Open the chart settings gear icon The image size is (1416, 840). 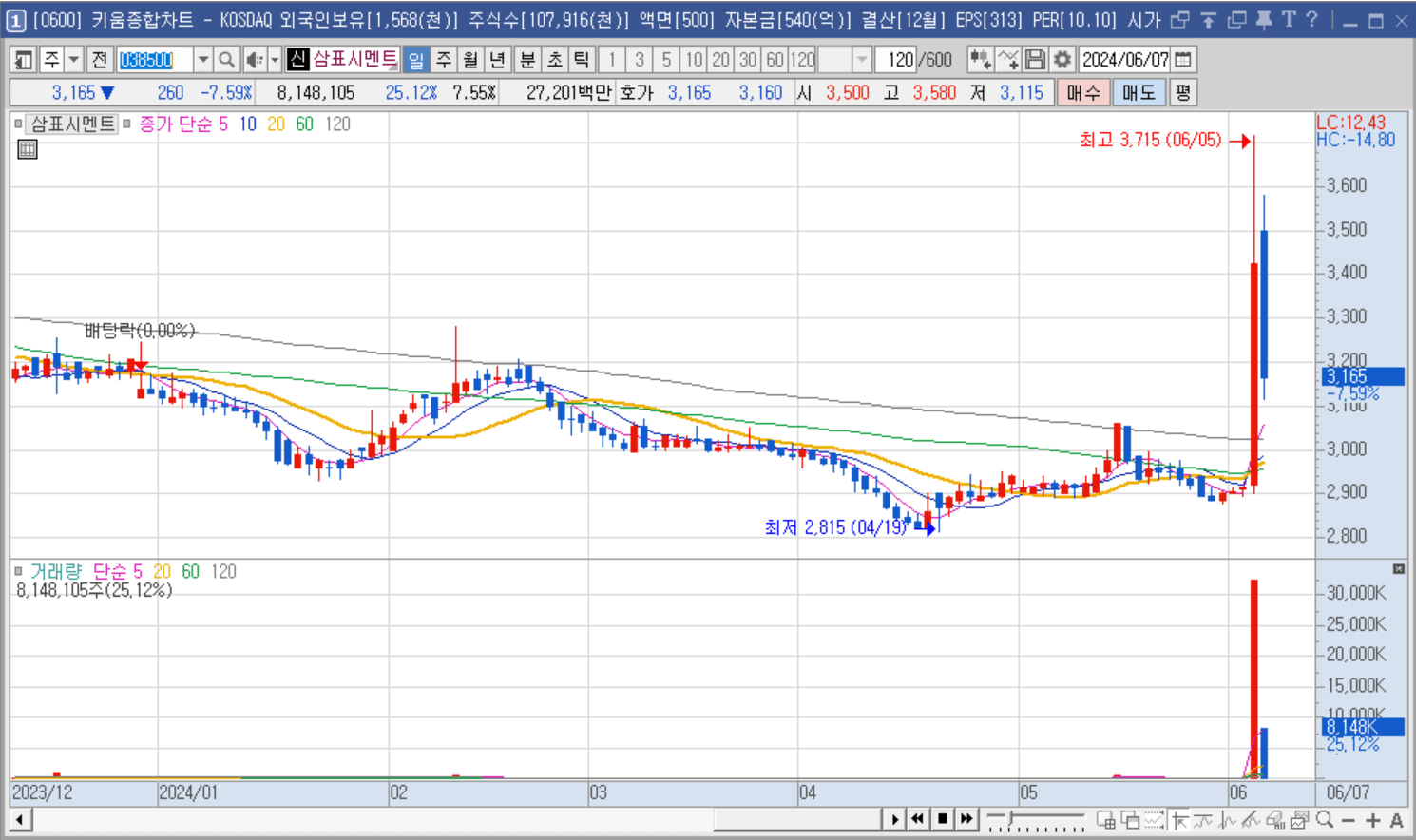[x=1062, y=60]
